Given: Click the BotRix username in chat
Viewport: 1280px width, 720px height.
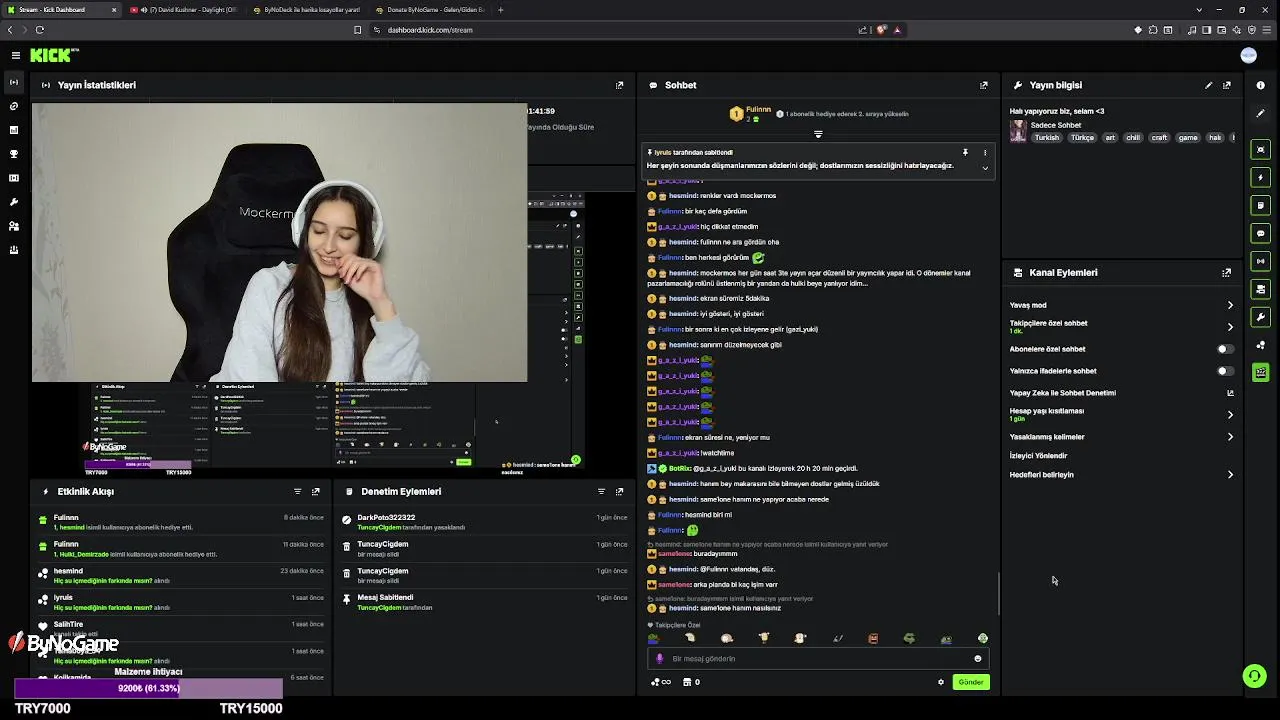Looking at the screenshot, I should point(680,468).
